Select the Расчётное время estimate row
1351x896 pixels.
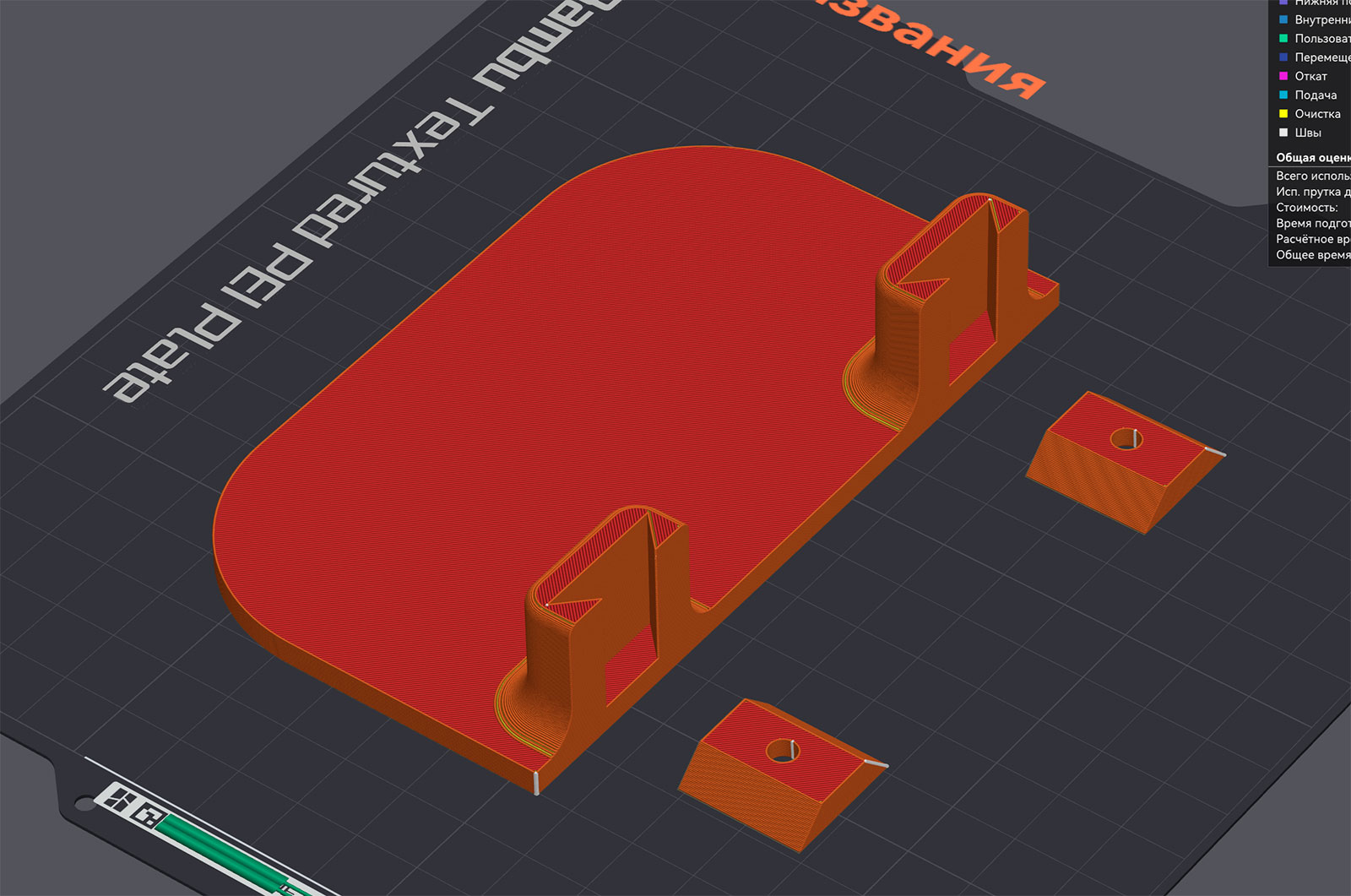(1313, 239)
